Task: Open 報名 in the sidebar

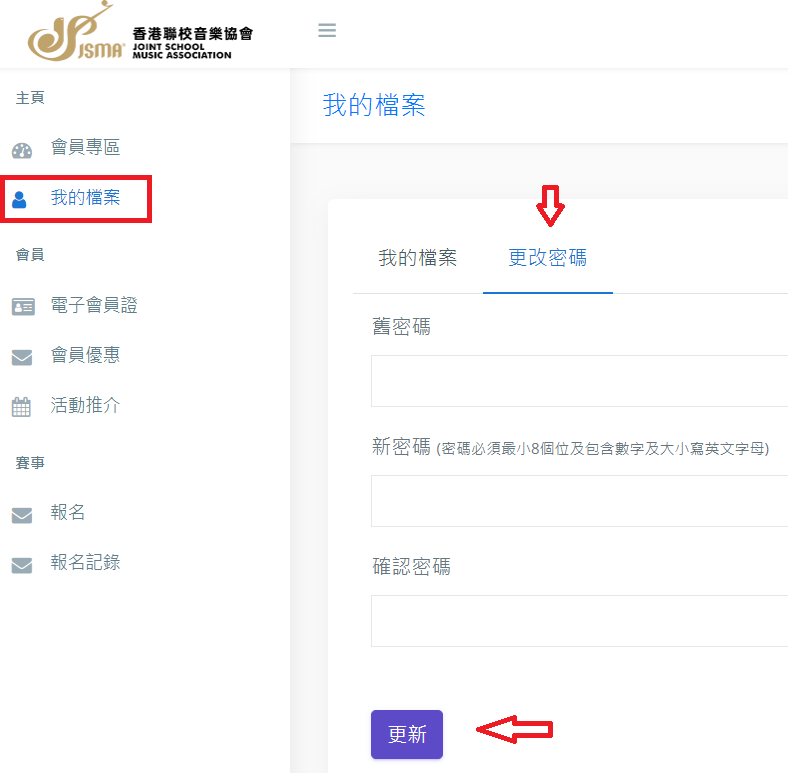Action: pyautogui.click(x=67, y=513)
